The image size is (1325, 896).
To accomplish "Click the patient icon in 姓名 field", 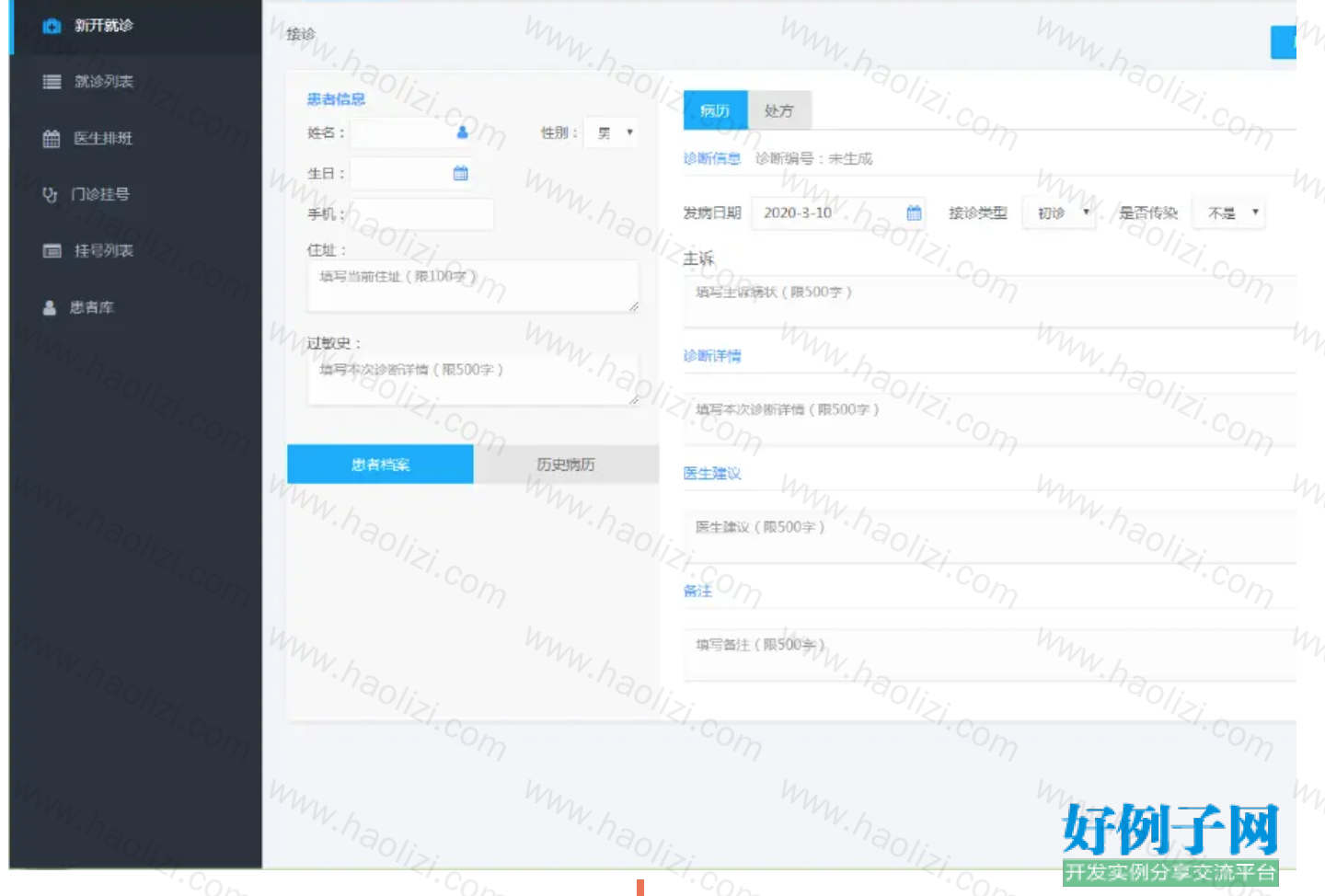I will 462,132.
